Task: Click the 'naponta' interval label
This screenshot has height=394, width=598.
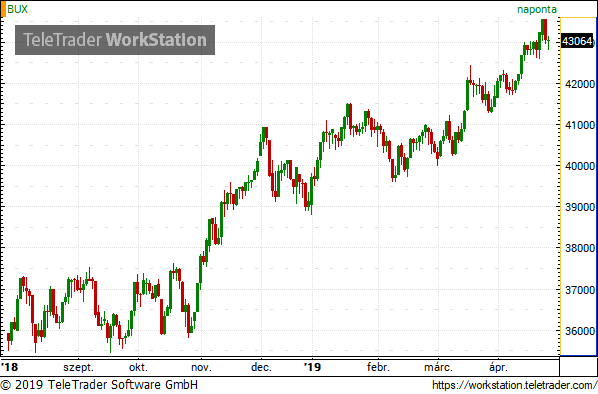Action: pyautogui.click(x=537, y=10)
